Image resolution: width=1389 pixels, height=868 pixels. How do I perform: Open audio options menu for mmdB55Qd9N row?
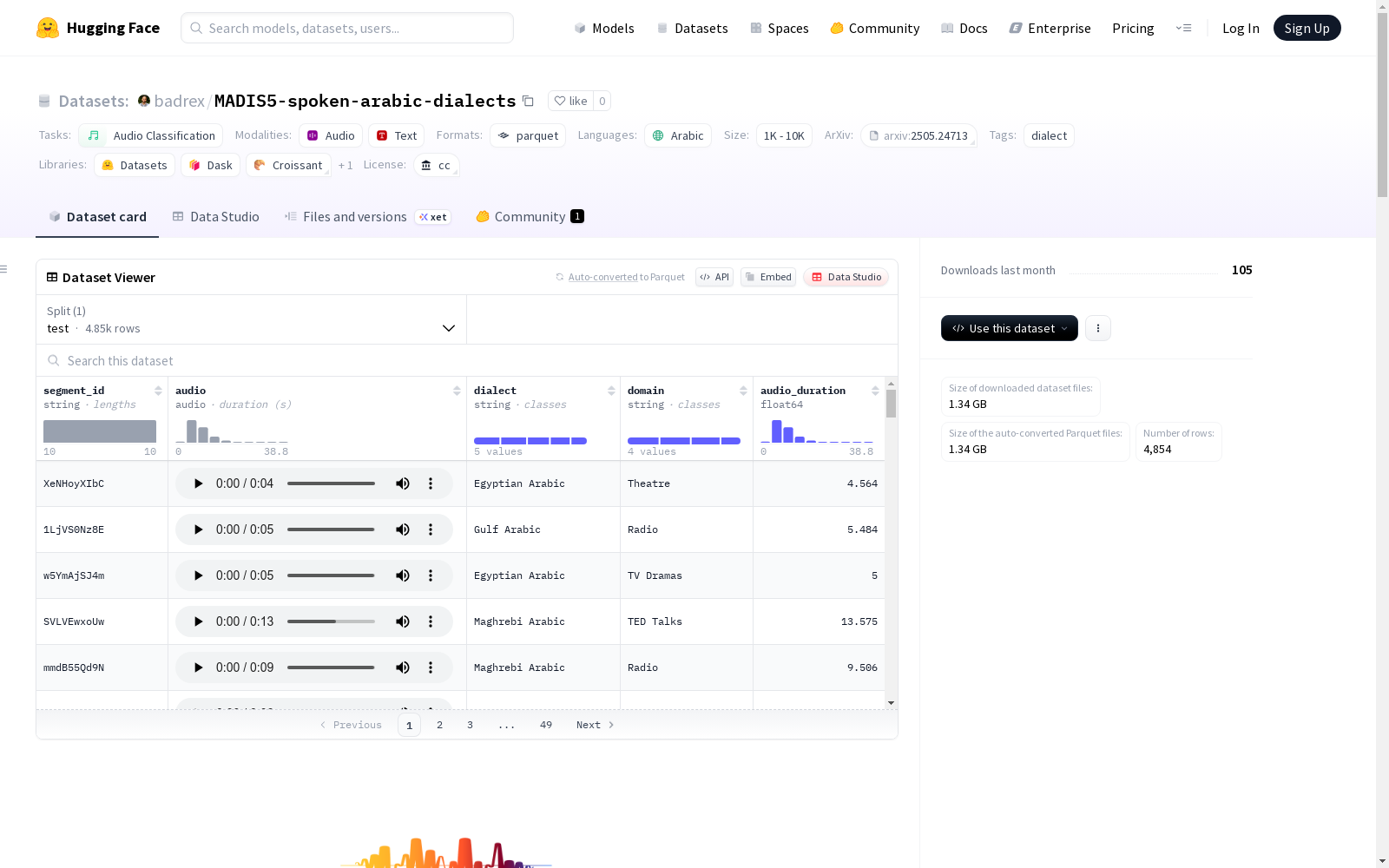tap(431, 667)
